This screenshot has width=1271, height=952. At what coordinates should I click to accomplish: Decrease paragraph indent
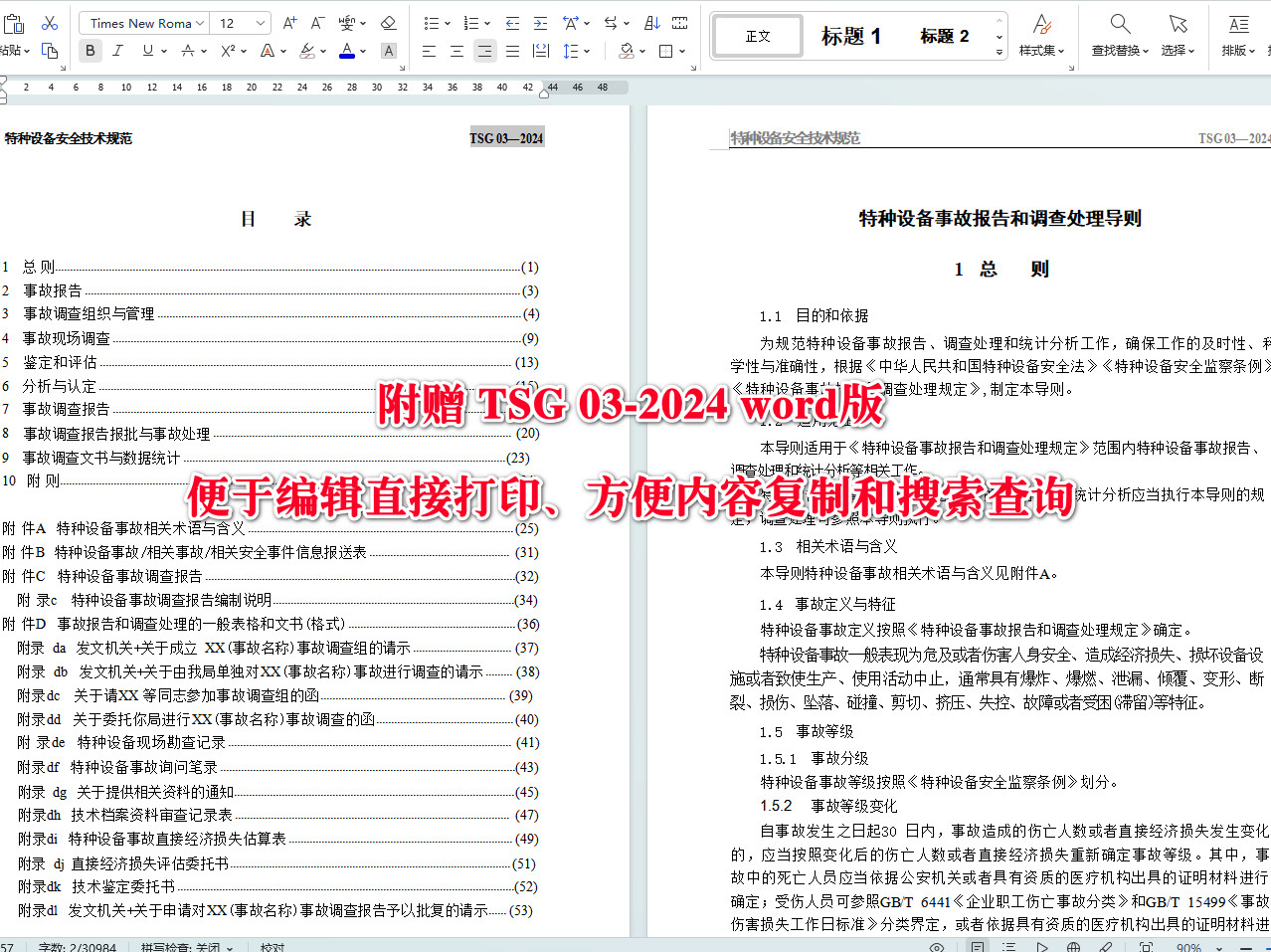[x=512, y=23]
